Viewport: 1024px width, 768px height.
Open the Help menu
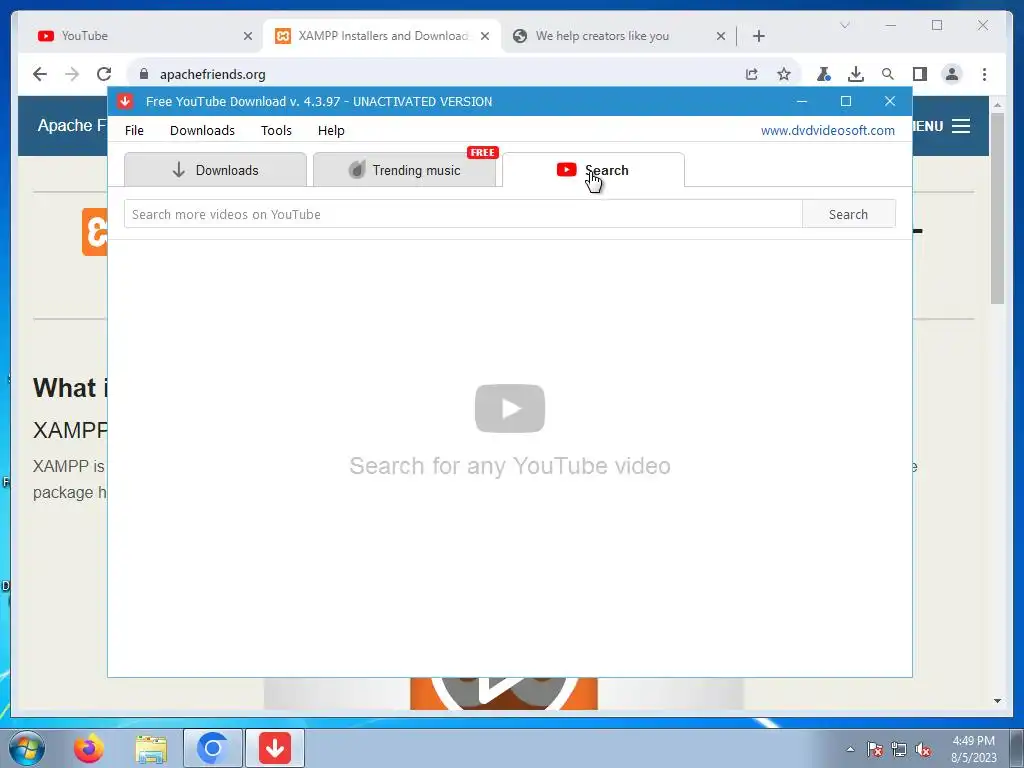[331, 131]
